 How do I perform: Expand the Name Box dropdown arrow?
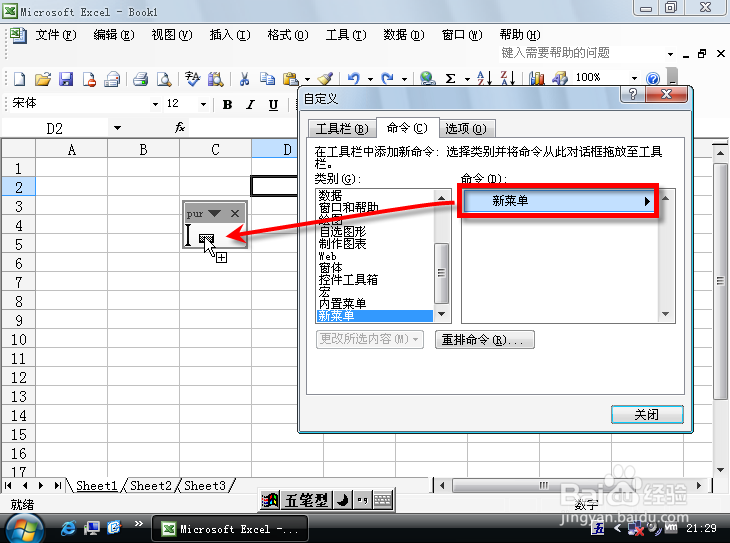(117, 128)
